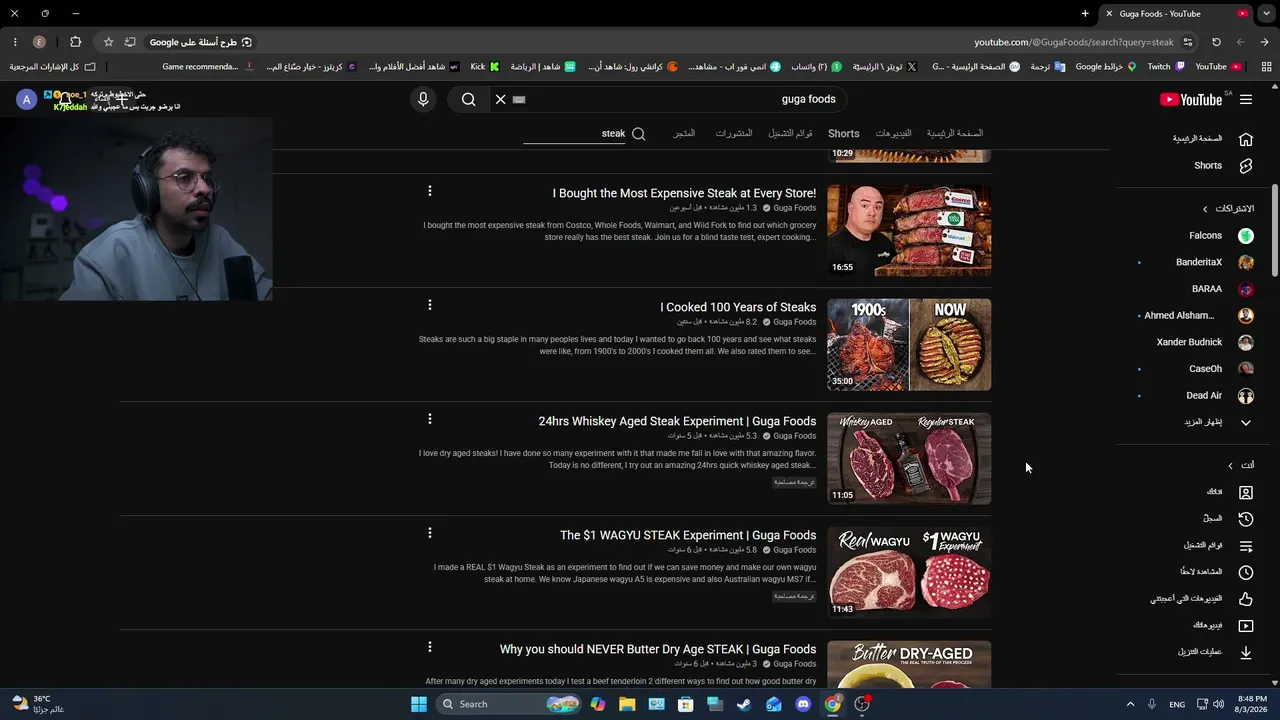This screenshot has width=1280, height=720.
Task: Focus the YouTube search field with guga foods
Action: pyautogui.click(x=680, y=99)
